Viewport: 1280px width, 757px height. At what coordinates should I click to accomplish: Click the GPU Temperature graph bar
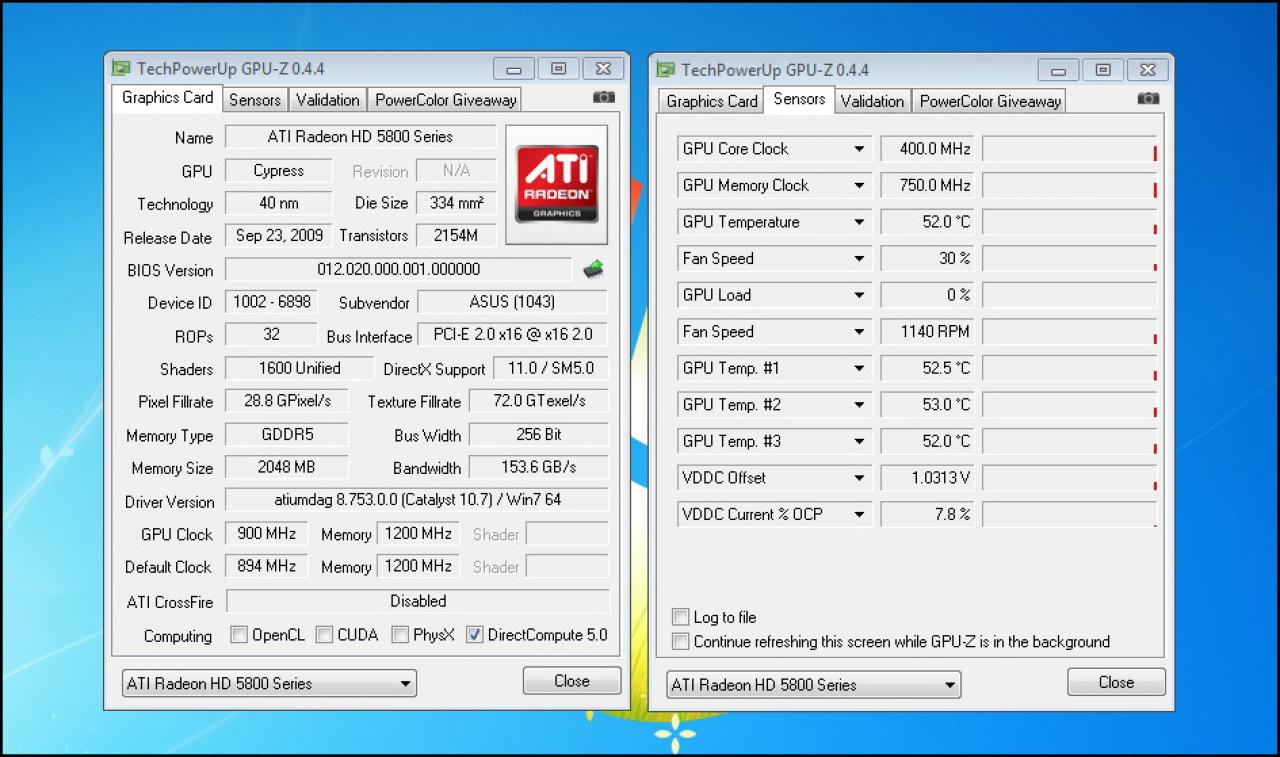pyautogui.click(x=1069, y=222)
